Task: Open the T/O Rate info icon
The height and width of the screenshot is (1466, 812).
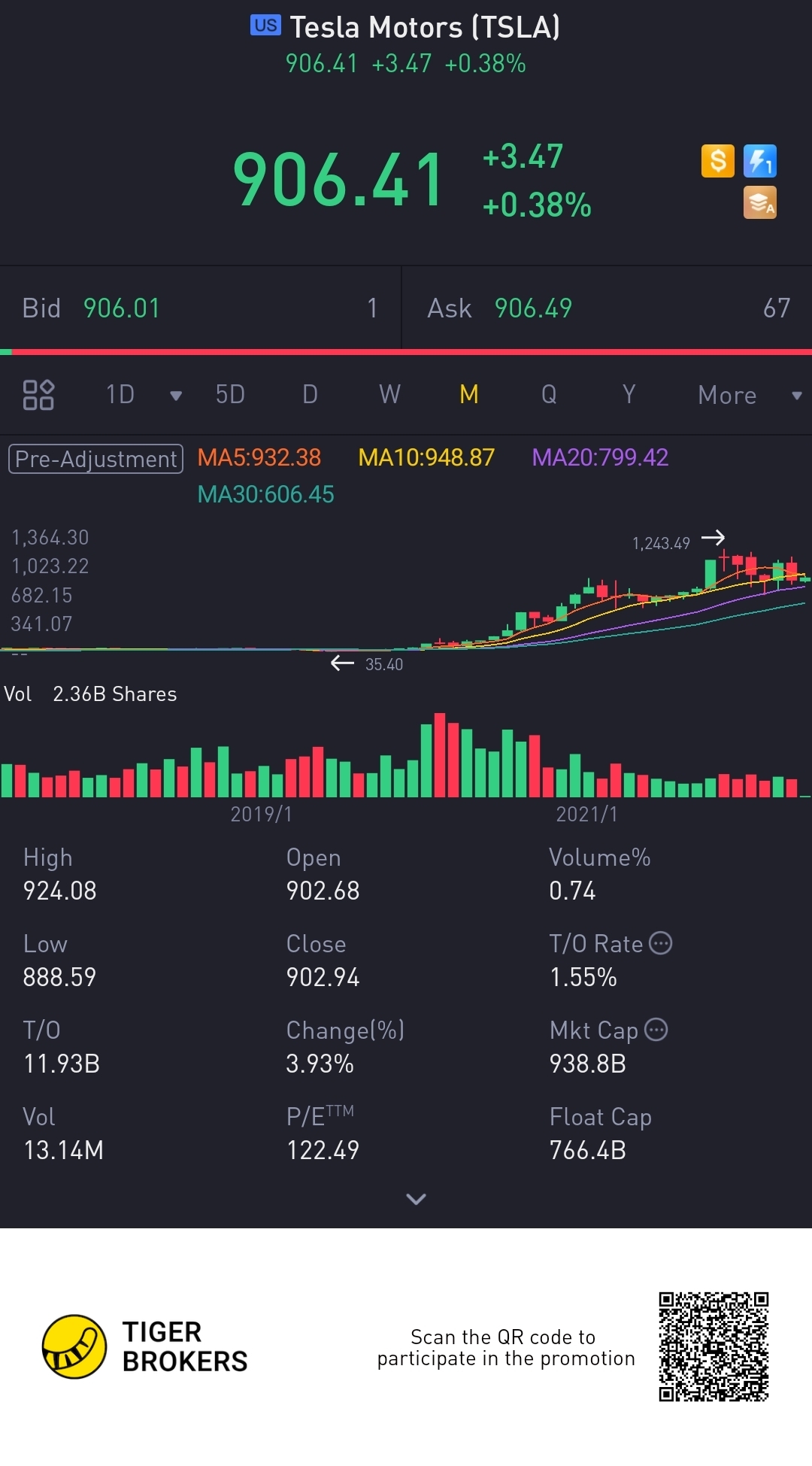Action: click(660, 943)
